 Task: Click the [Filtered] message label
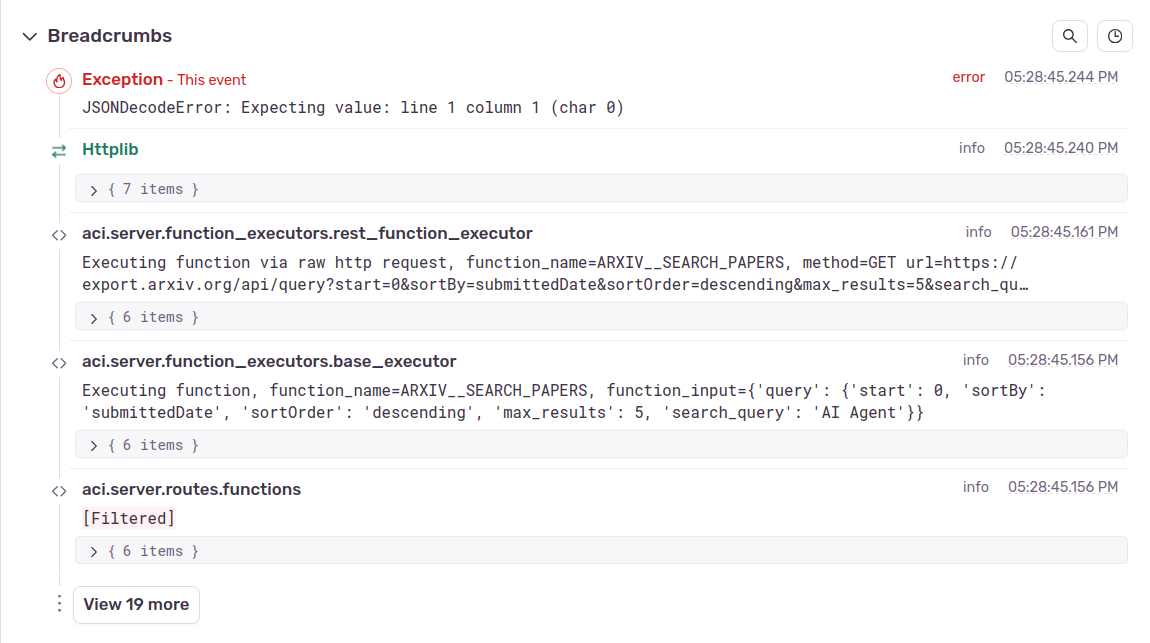pos(128,518)
